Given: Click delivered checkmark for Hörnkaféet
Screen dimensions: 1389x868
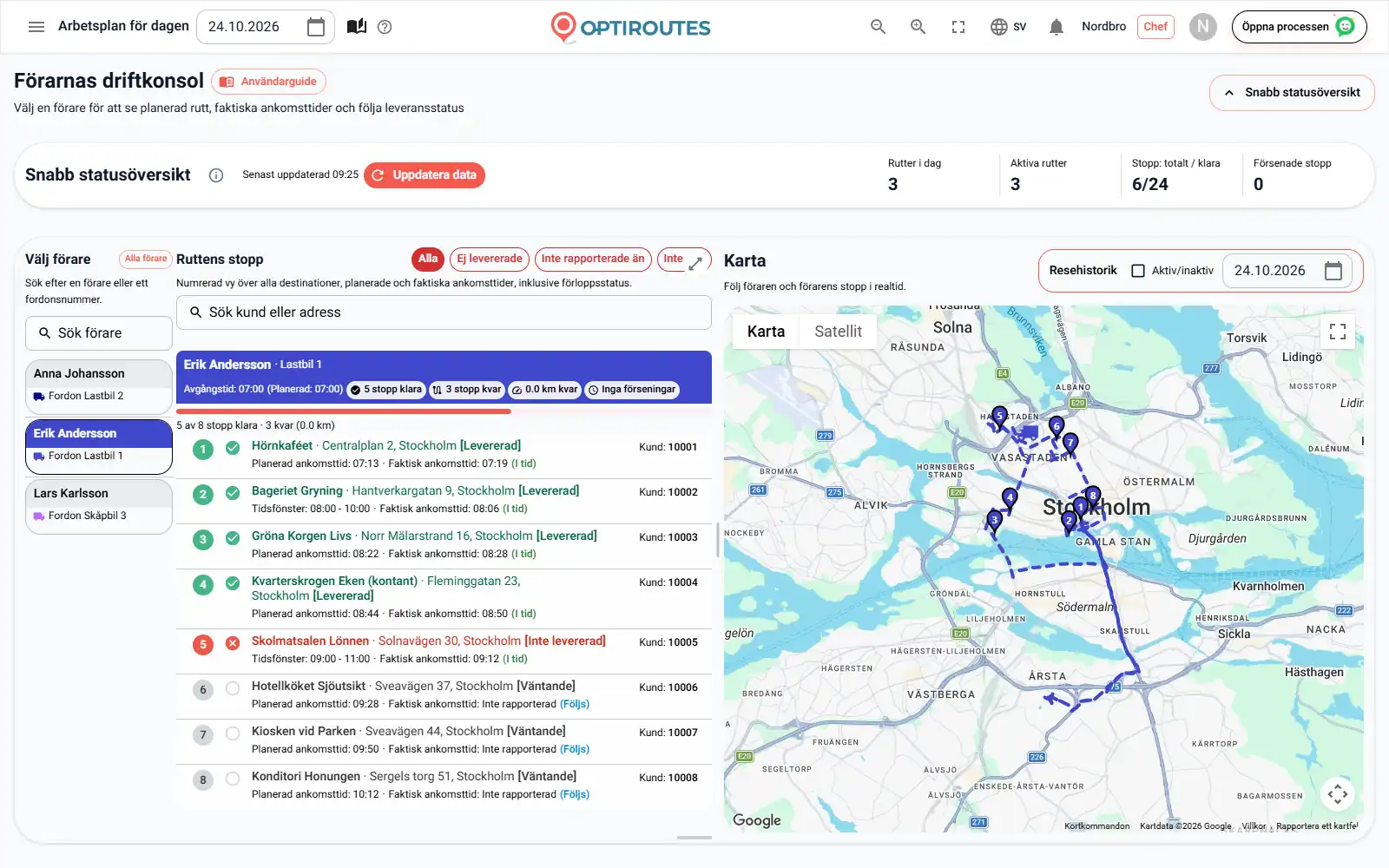Looking at the screenshot, I should [x=233, y=448].
